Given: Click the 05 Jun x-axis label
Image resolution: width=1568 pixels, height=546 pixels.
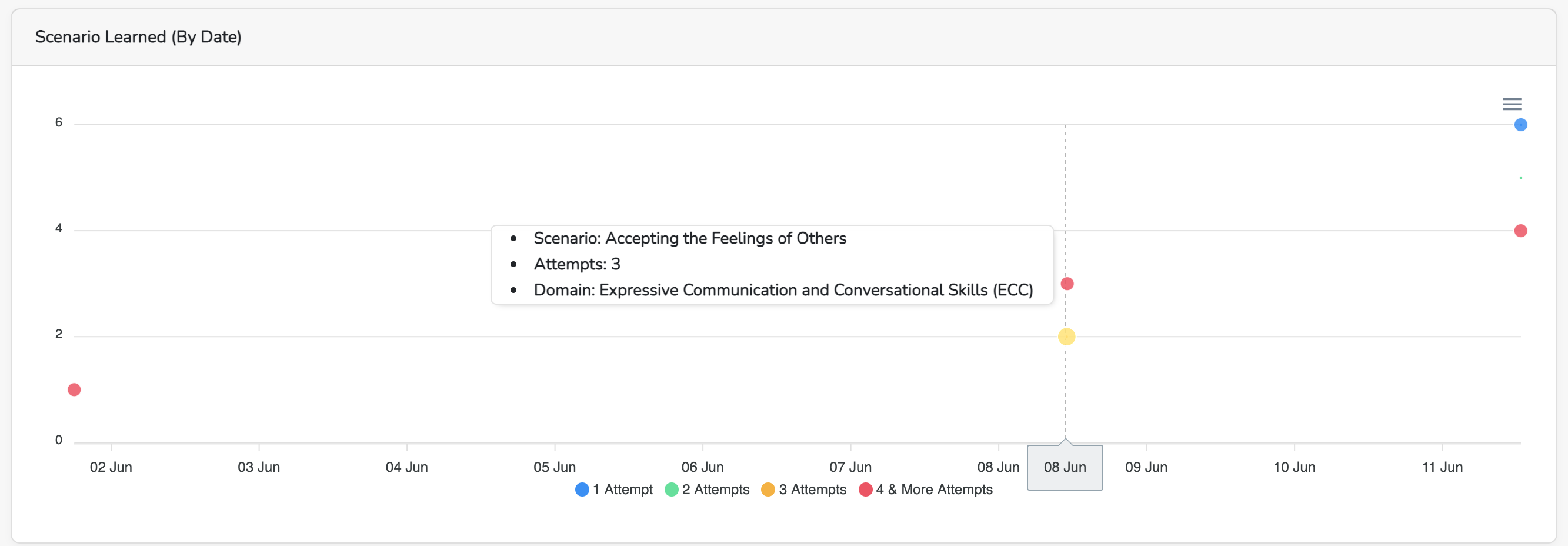Looking at the screenshot, I should [554, 467].
